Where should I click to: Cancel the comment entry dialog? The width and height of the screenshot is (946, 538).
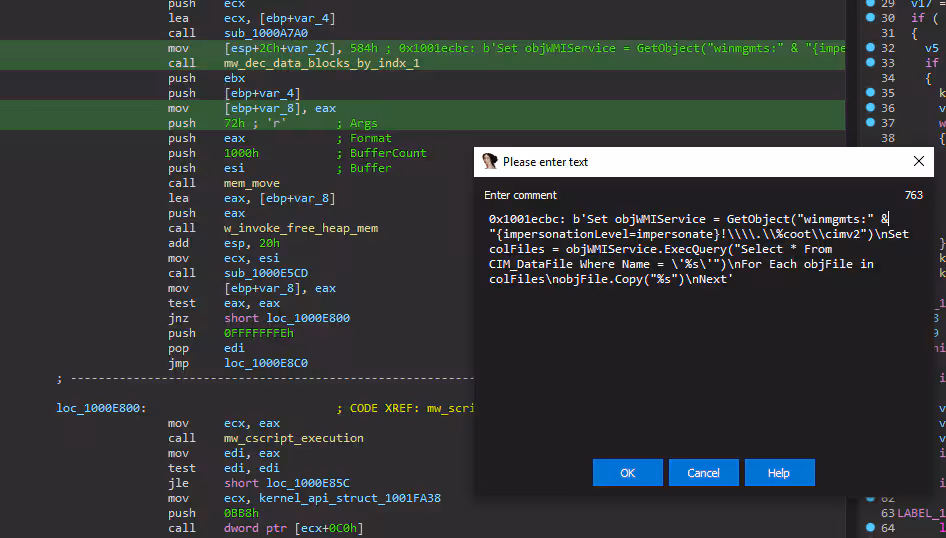click(x=703, y=473)
